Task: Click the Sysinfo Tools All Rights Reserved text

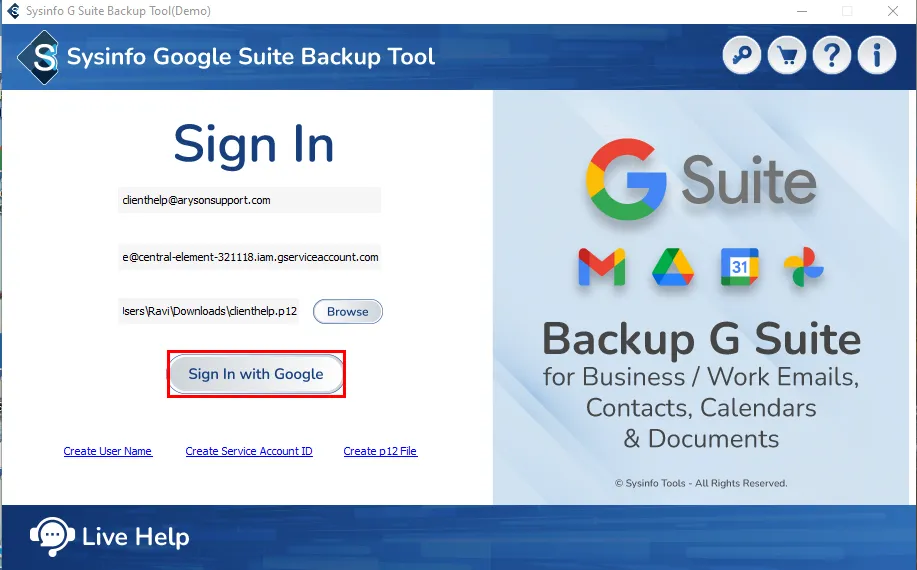Action: coord(701,483)
